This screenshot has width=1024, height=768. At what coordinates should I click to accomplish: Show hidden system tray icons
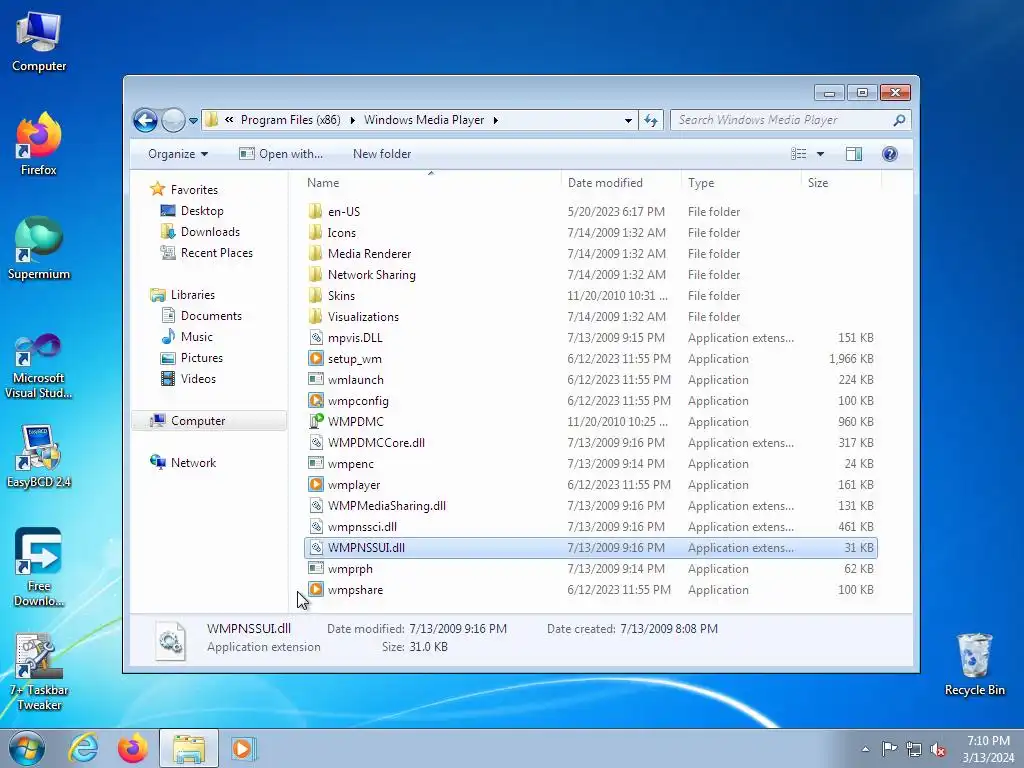coord(865,749)
